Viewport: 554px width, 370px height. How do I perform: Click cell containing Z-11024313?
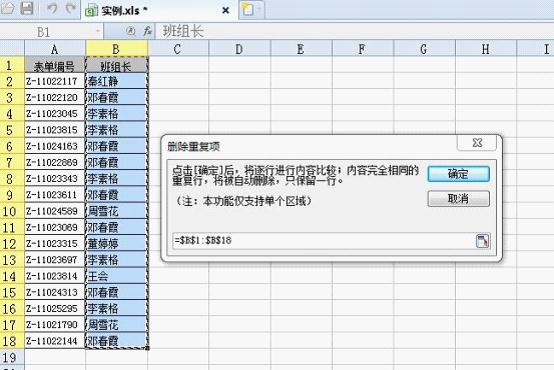[x=55, y=292]
